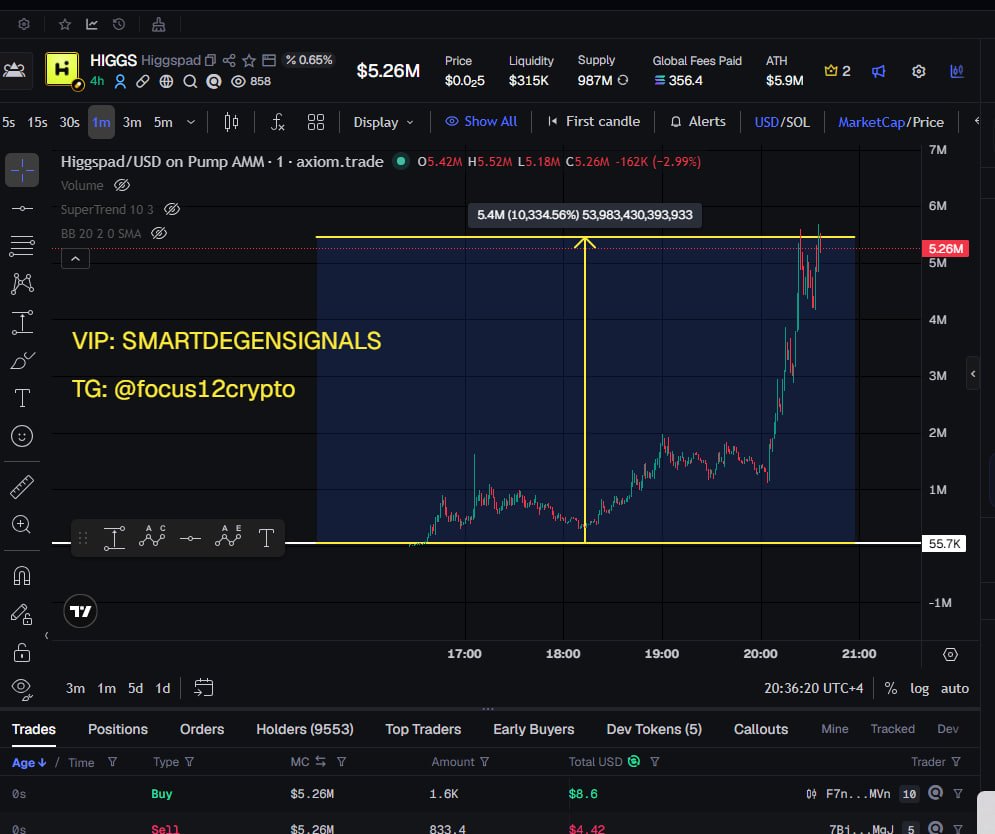Switch USD/SOL currency toggle
Screen dimensions: 995x834
pyautogui.click(x=782, y=122)
